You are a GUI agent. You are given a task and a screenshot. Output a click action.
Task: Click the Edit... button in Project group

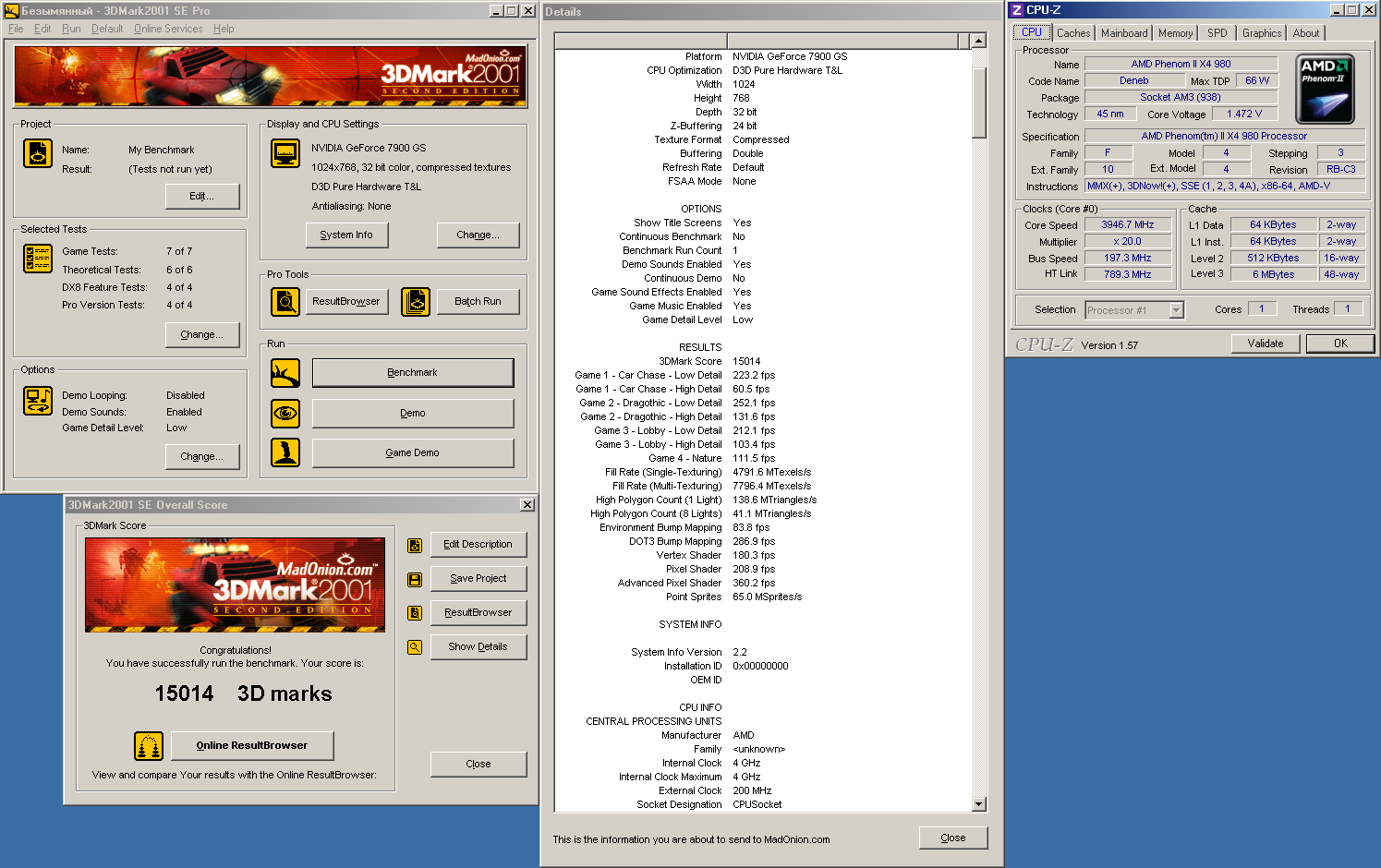pos(202,197)
